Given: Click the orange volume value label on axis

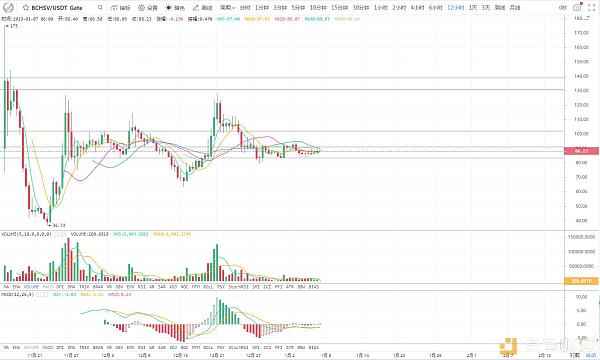Looking at the screenshot, I should tap(582, 281).
